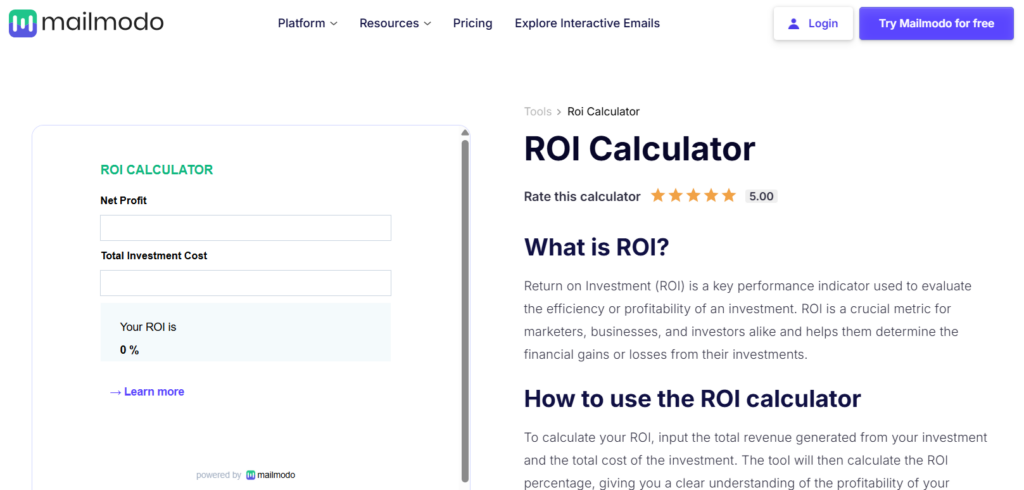Choose the third rating star
Image resolution: width=1024 pixels, height=490 pixels.
click(693, 195)
